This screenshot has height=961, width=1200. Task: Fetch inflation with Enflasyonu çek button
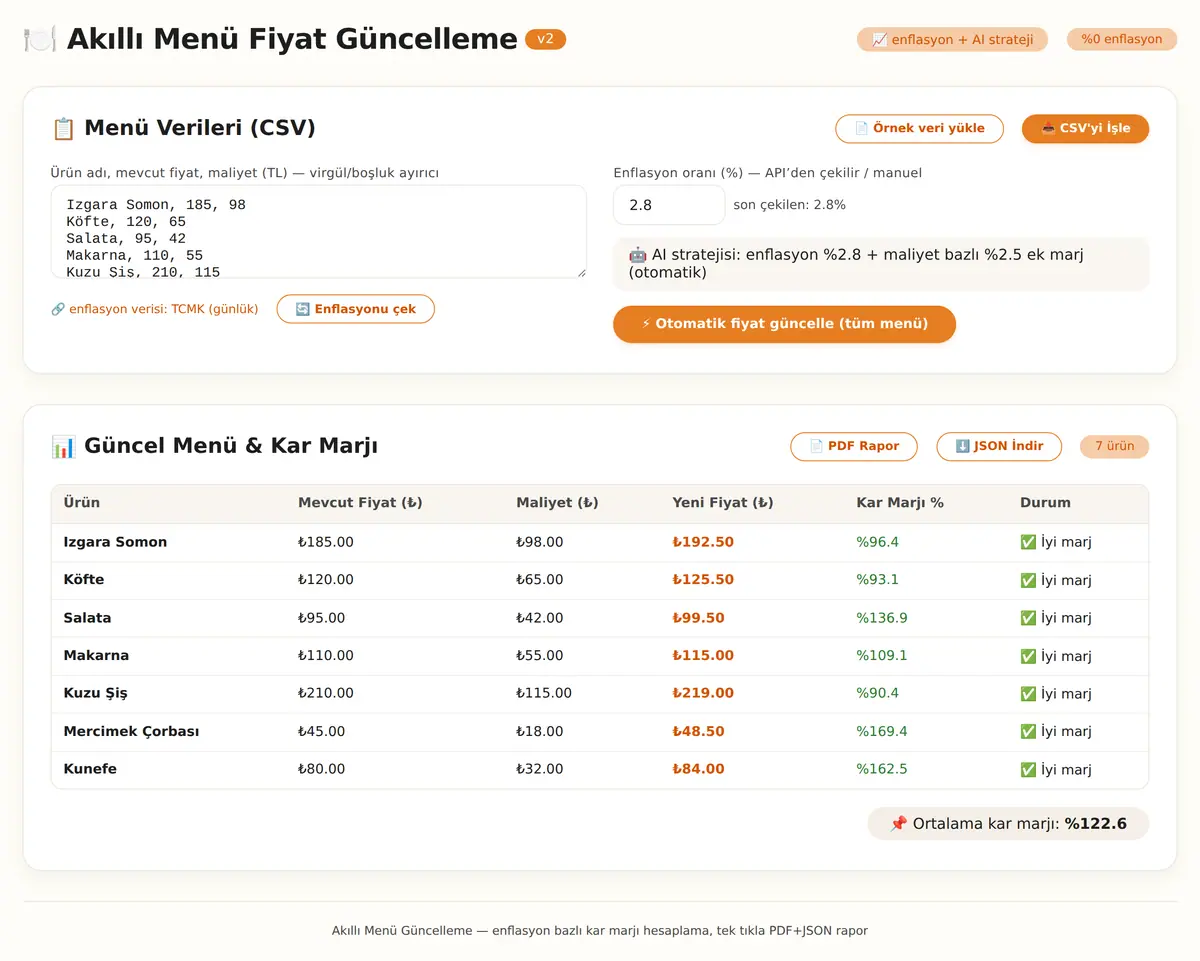[x=355, y=309]
